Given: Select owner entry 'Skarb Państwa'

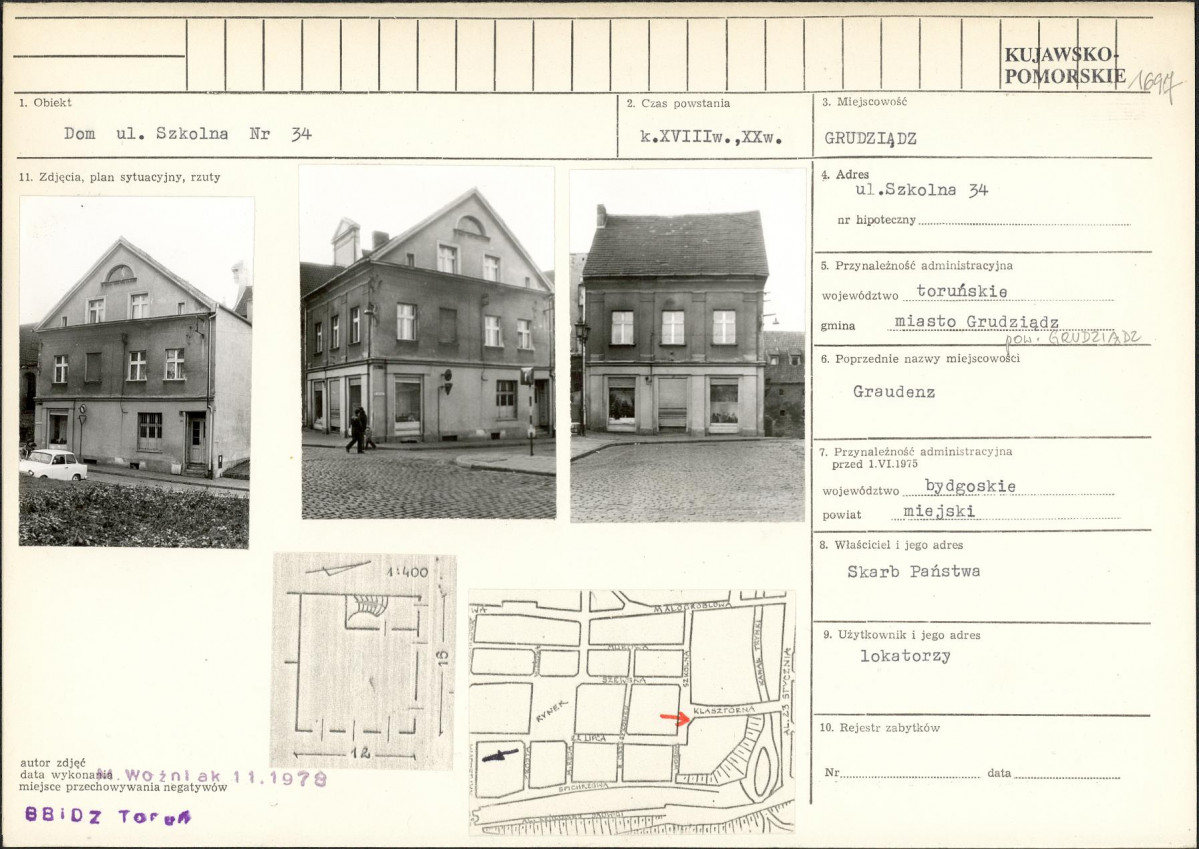Looking at the screenshot, I should click(913, 571).
